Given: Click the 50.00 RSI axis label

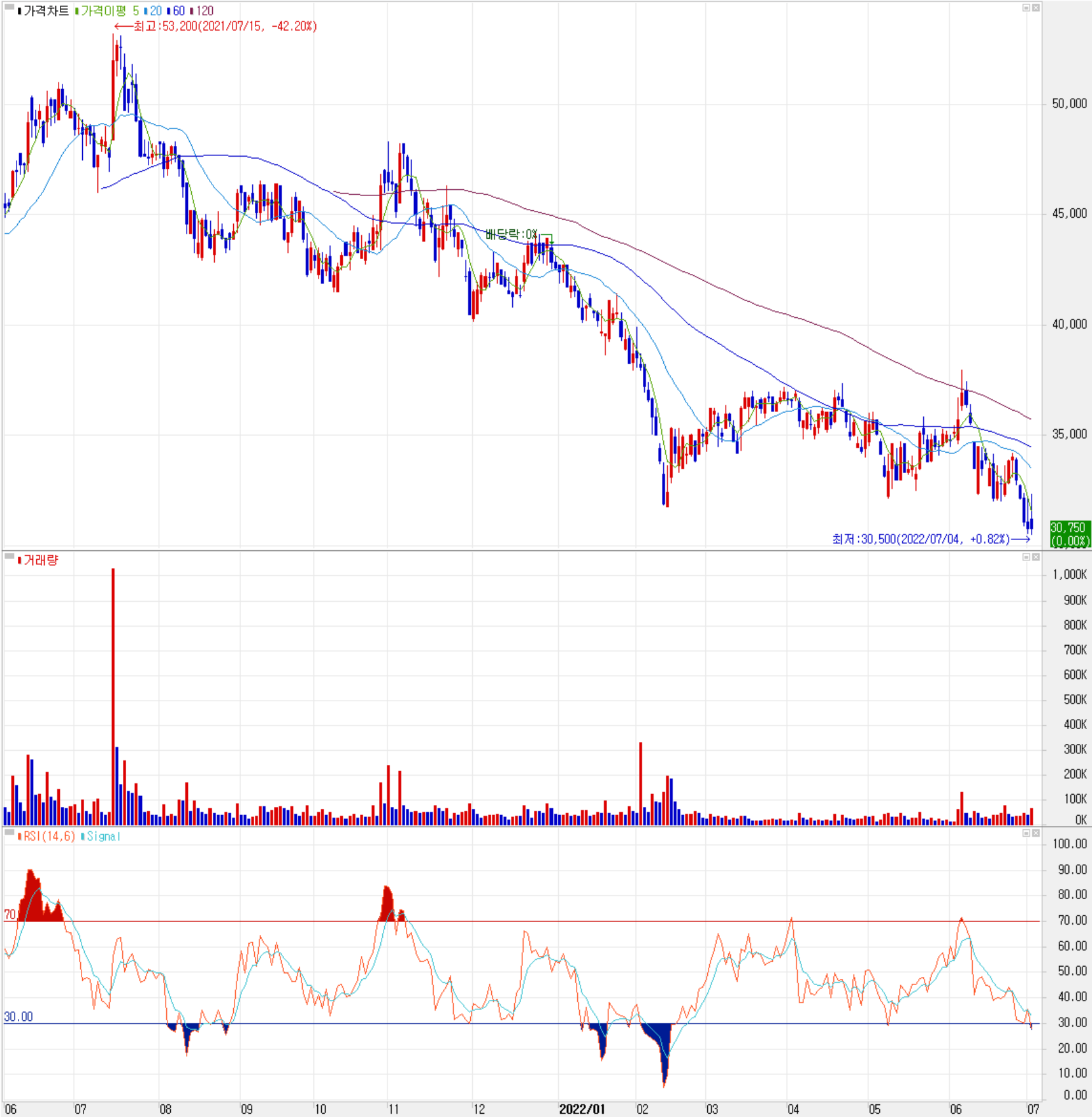Looking at the screenshot, I should (1072, 971).
